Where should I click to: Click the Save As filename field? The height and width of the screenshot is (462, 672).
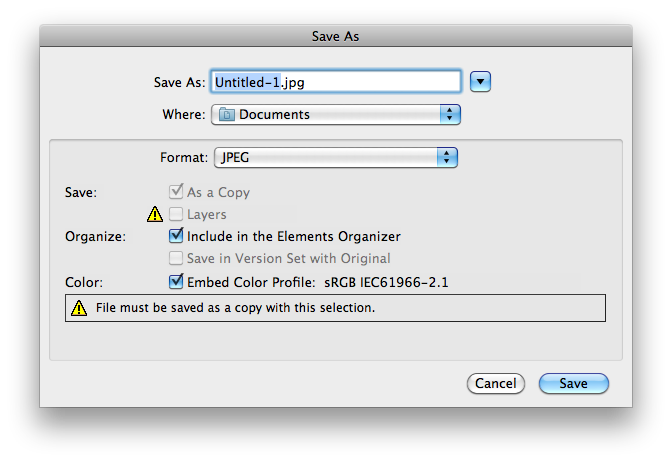point(335,81)
